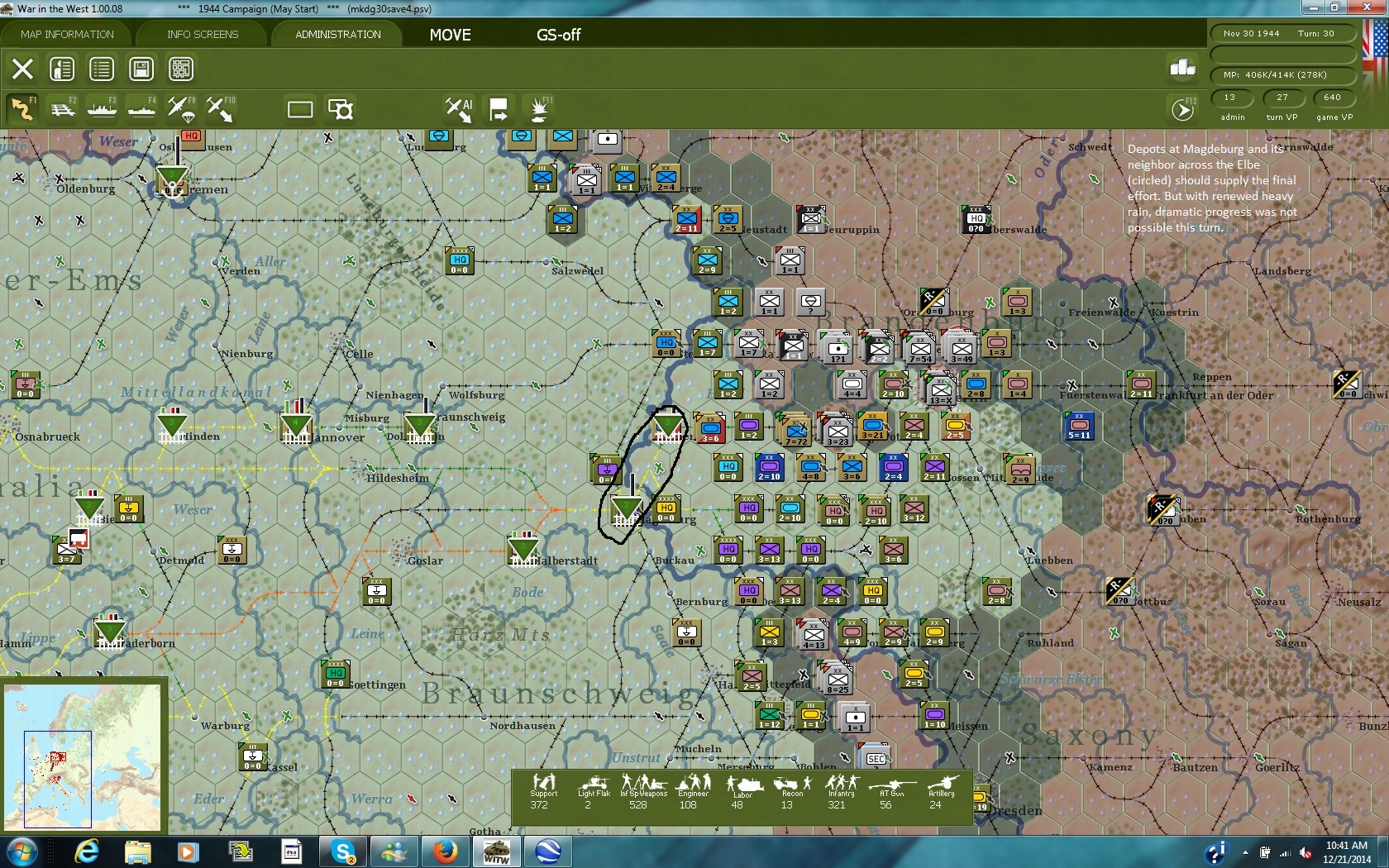1389x868 pixels.
Task: Activate the F10 air transfer mode
Action: click(x=220, y=108)
